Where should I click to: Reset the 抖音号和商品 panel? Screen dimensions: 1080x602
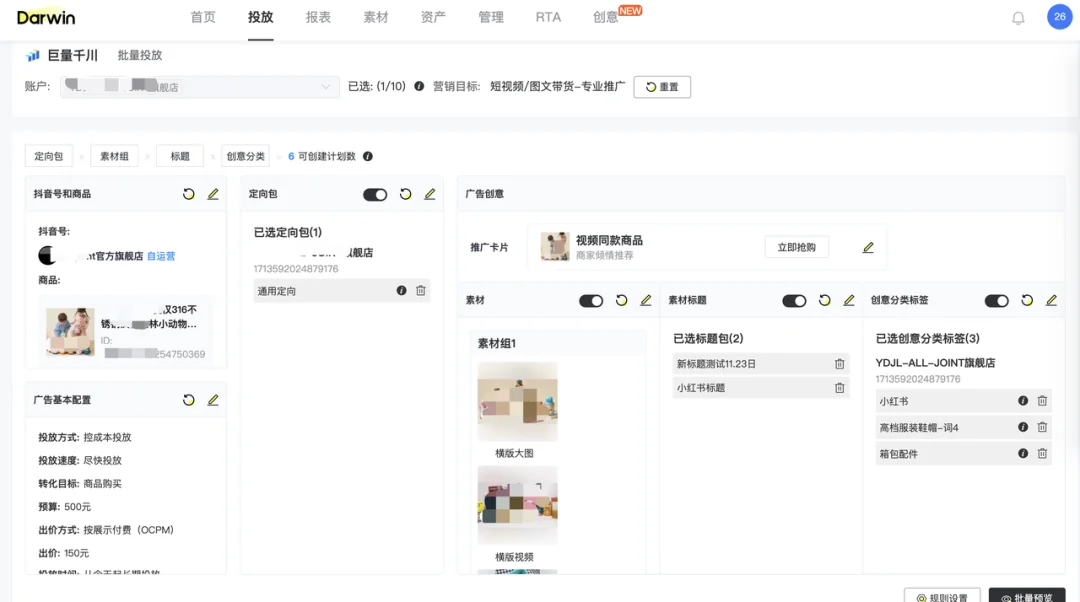coord(189,194)
